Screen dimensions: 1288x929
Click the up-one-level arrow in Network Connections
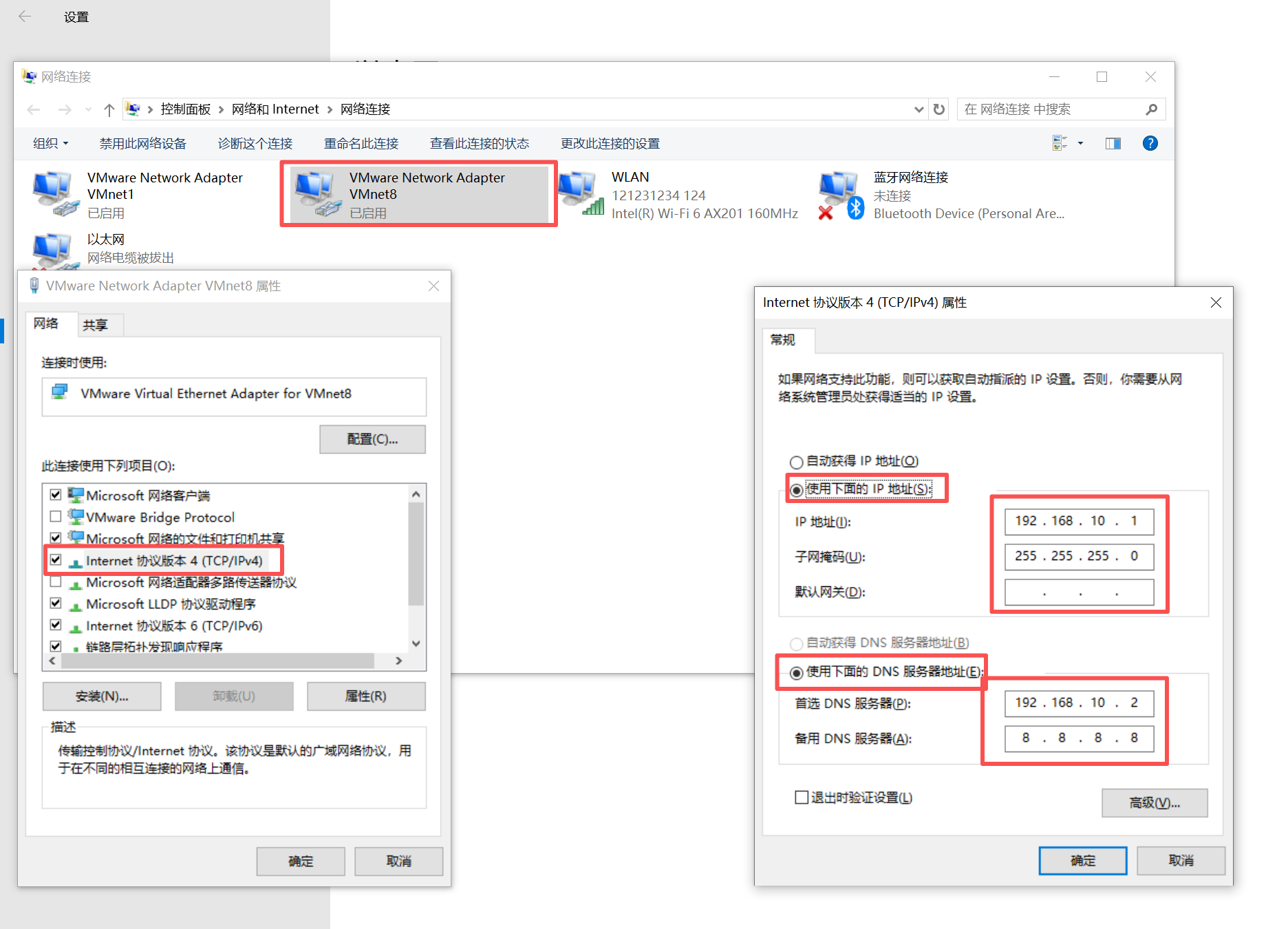point(109,109)
